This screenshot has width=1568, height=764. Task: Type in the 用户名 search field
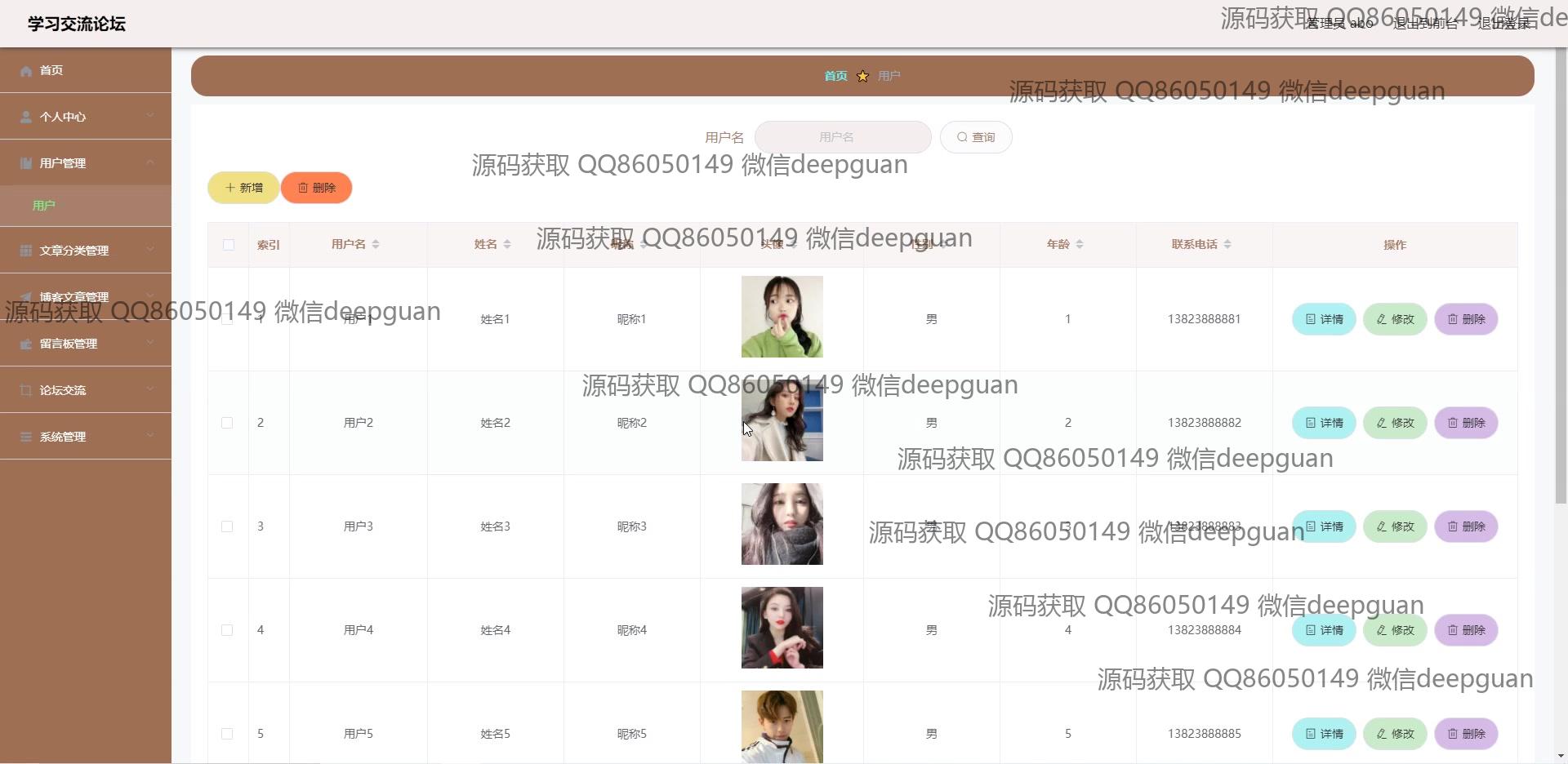click(x=842, y=137)
